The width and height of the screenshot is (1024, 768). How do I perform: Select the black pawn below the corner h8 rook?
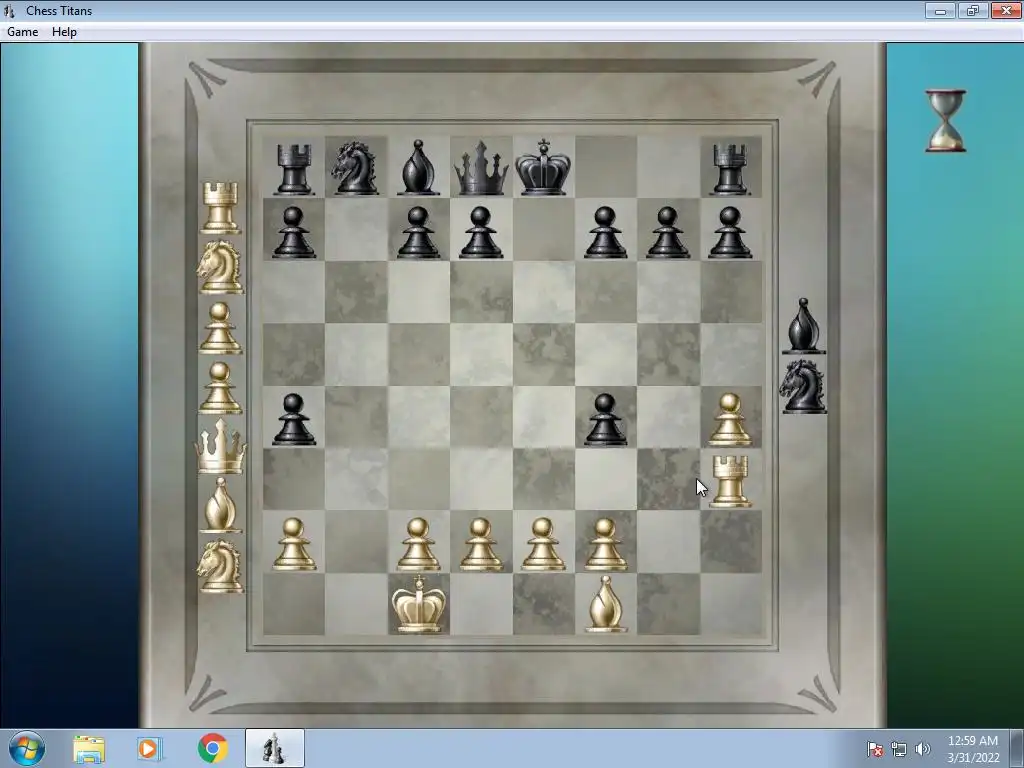(x=730, y=232)
